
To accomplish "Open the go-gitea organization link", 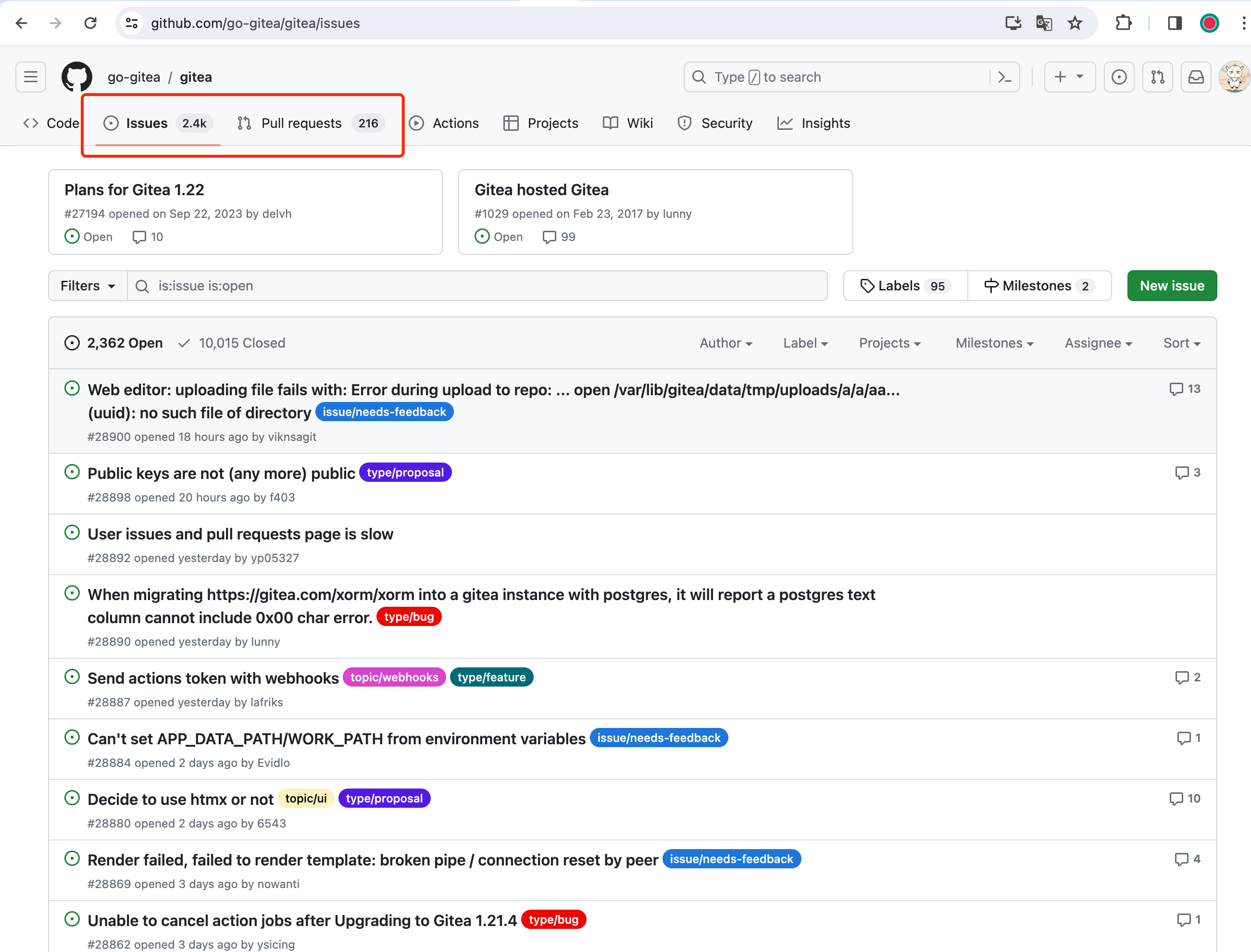I will [x=134, y=77].
